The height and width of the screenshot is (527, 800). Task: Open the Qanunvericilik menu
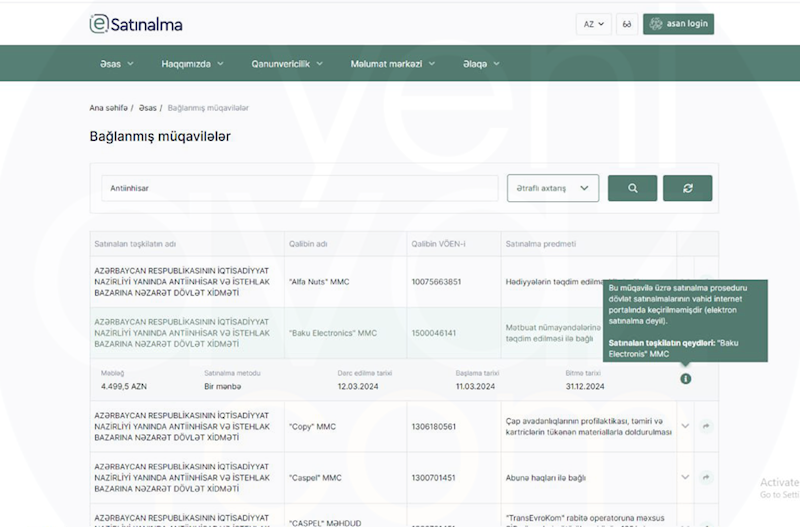click(286, 64)
